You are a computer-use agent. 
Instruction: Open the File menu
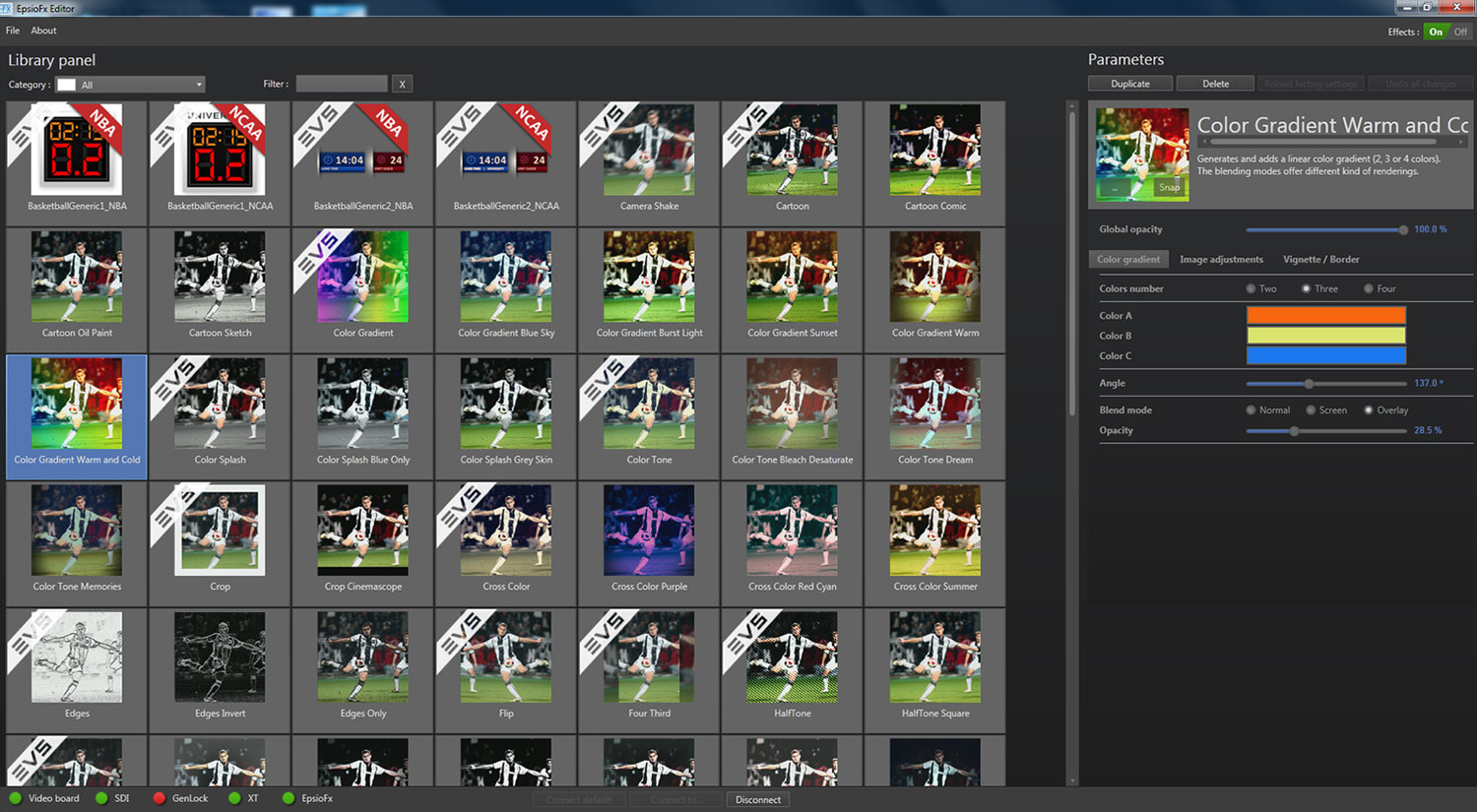click(13, 31)
